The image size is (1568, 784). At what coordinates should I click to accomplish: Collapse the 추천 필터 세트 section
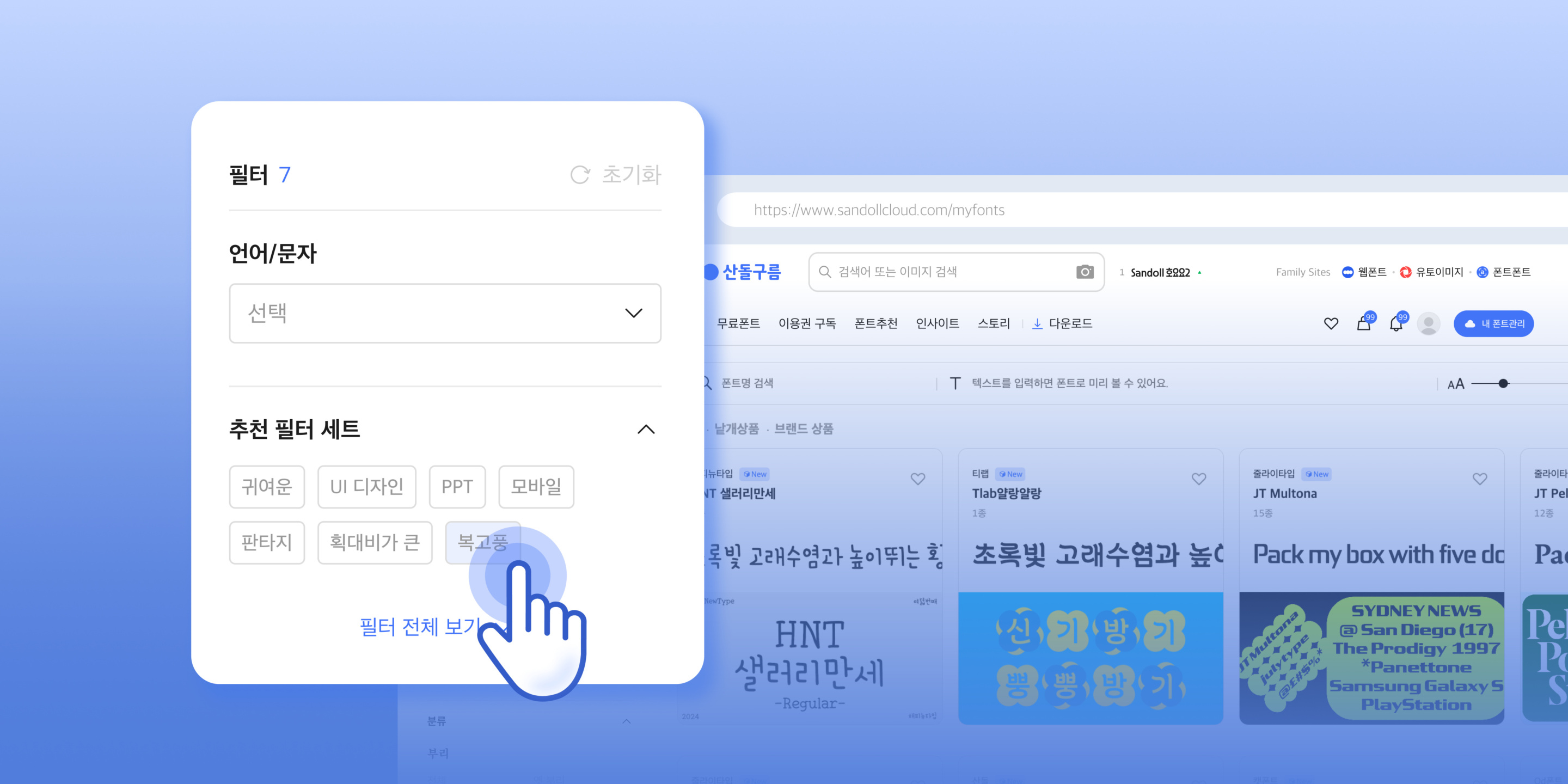point(645,430)
